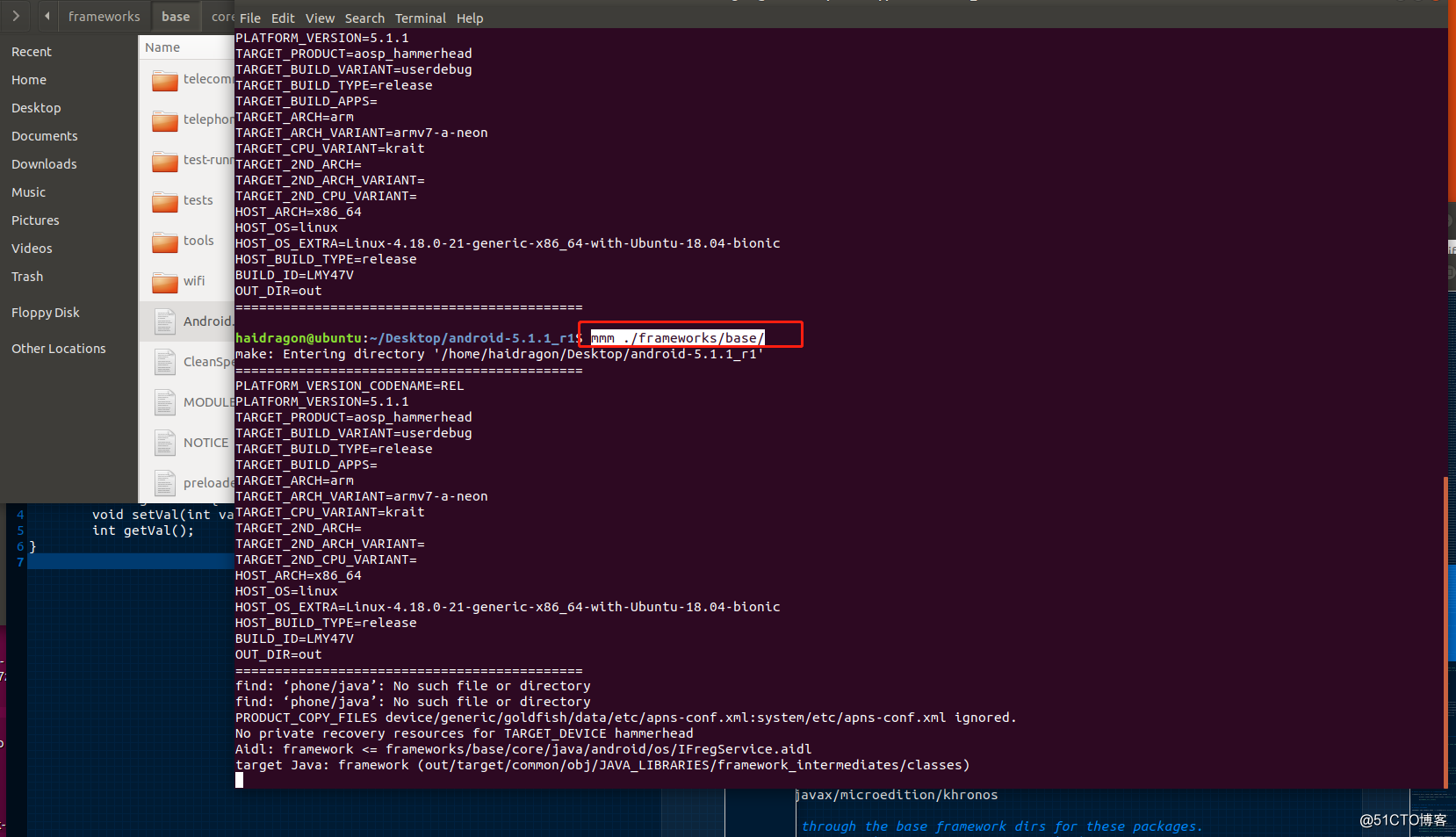Select the test-runner folder icon
This screenshot has height=837, width=1456.
pos(164,161)
